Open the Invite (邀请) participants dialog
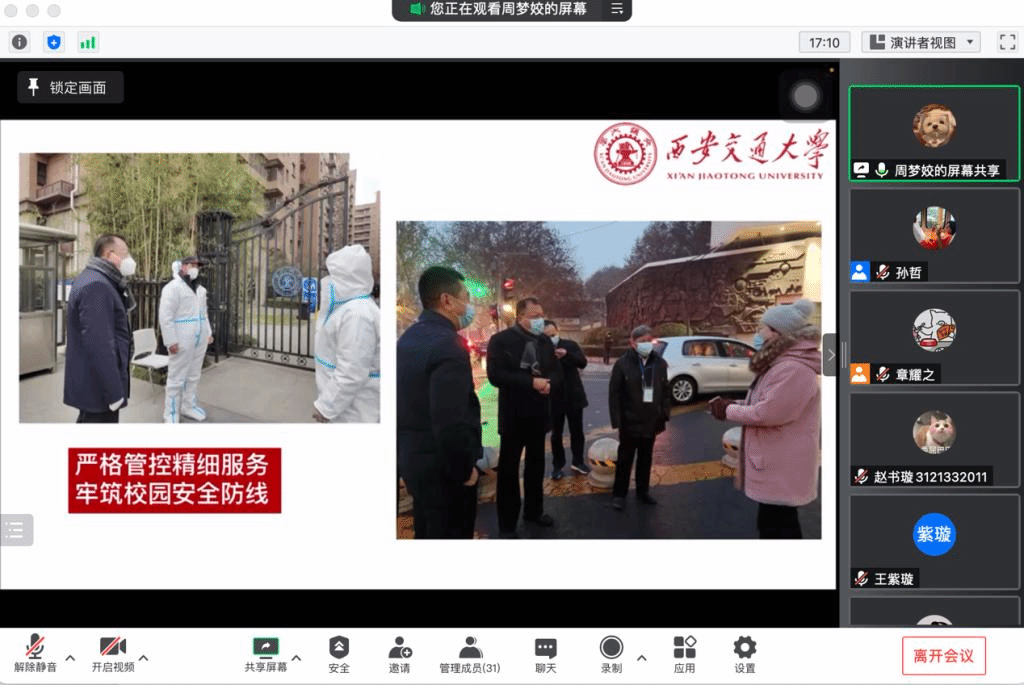The height and width of the screenshot is (685, 1024). tap(400, 654)
